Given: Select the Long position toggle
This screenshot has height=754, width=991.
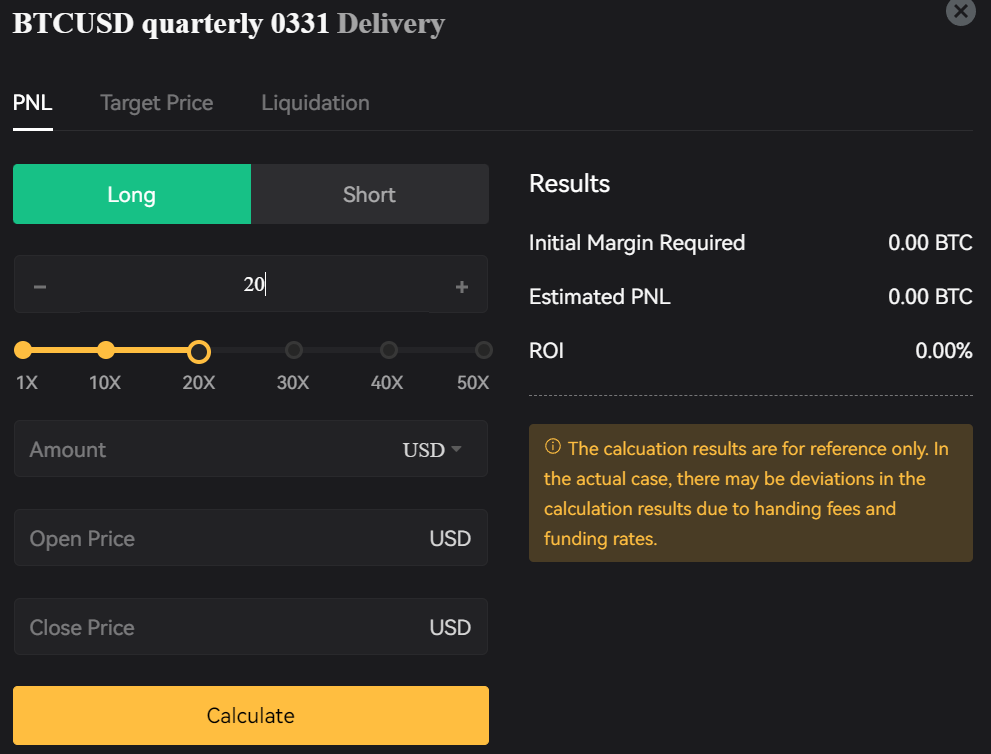Looking at the screenshot, I should (132, 194).
